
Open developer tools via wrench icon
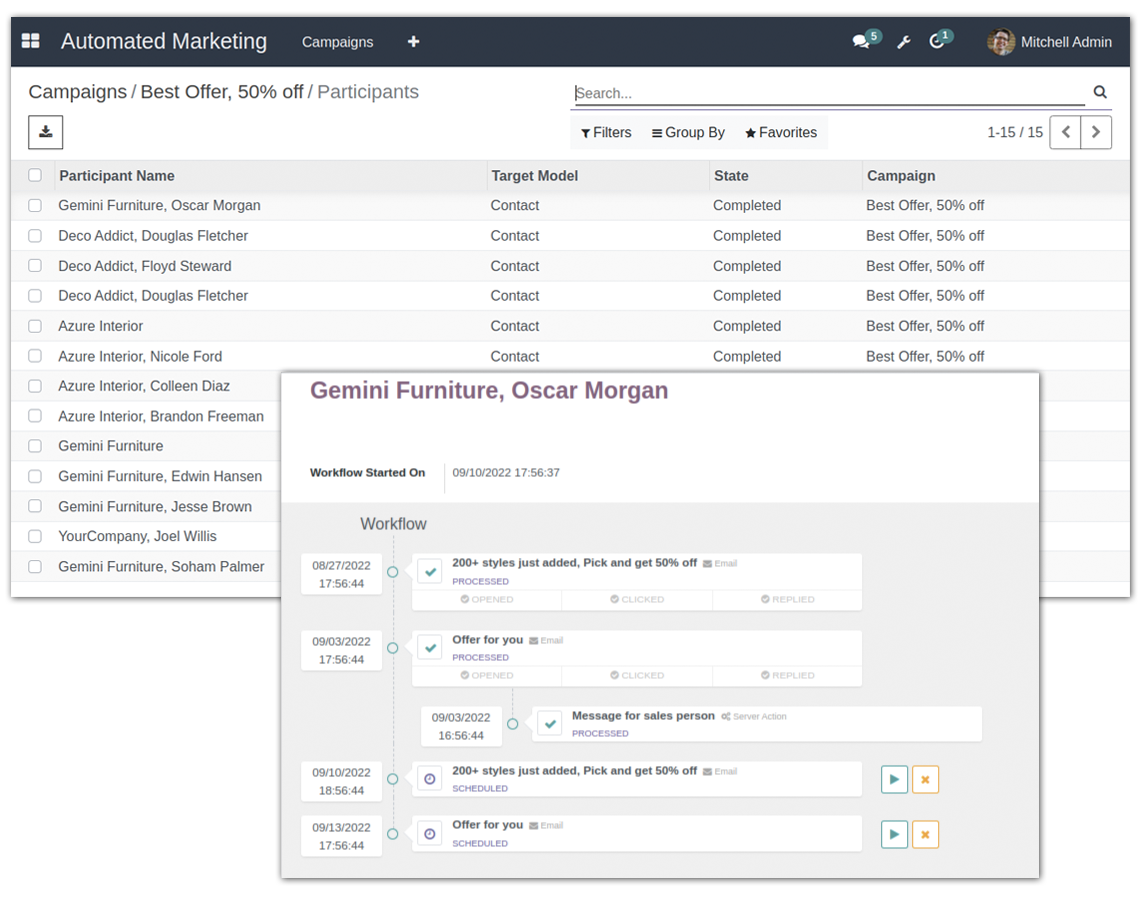pyautogui.click(x=903, y=41)
